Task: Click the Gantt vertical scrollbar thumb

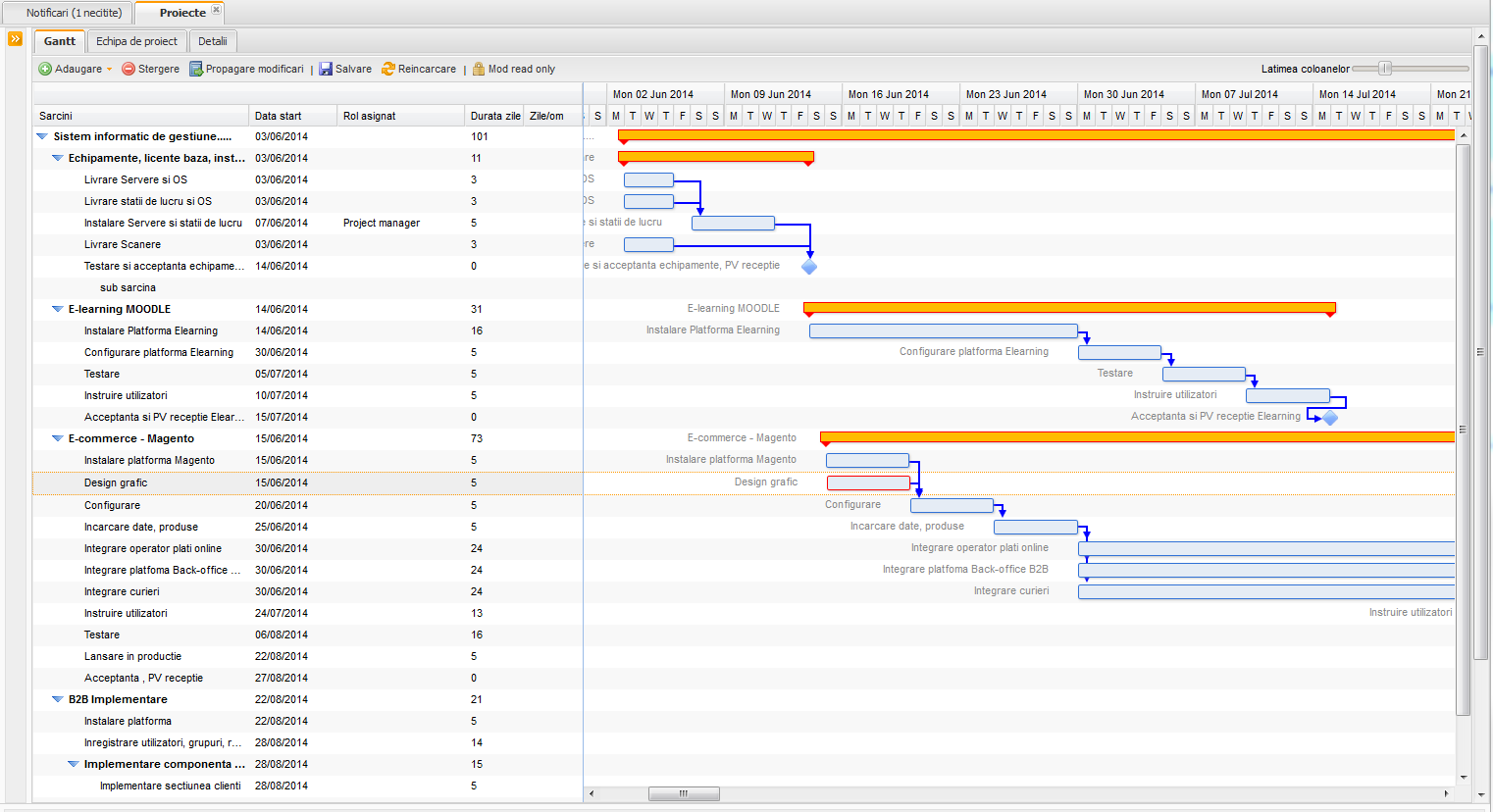Action: click(x=1463, y=430)
